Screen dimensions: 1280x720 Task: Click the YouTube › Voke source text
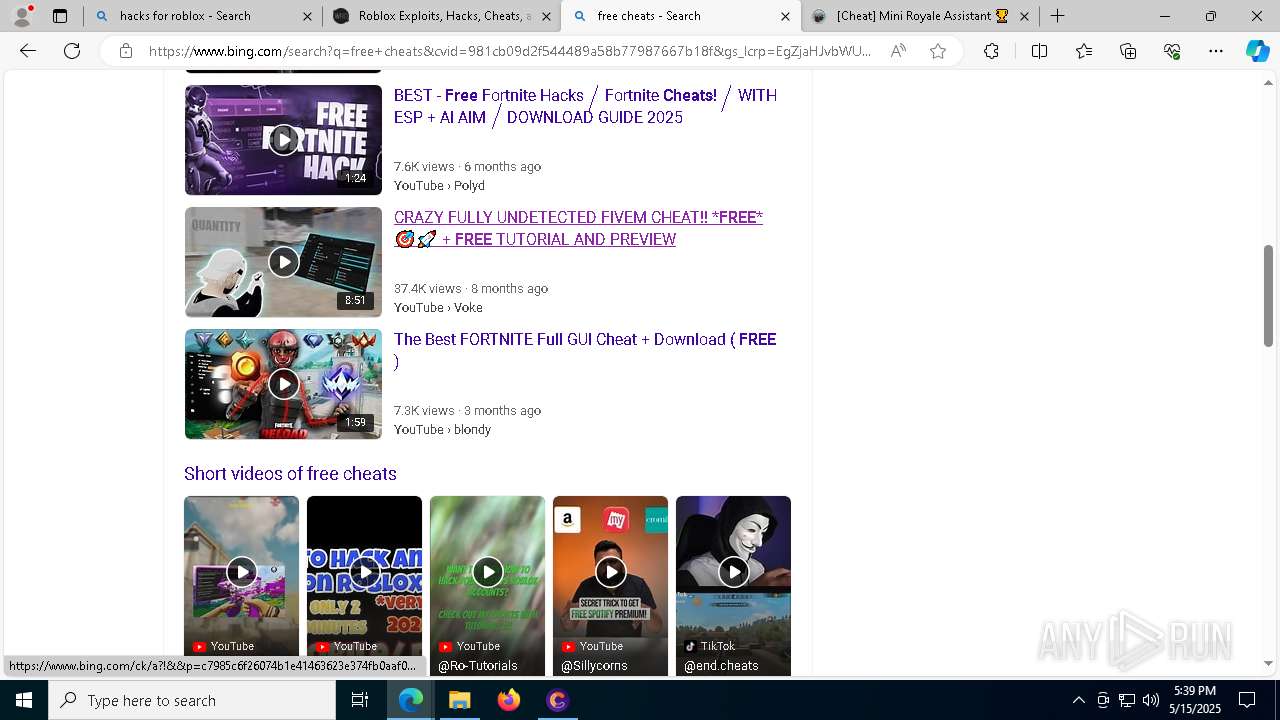point(438,308)
